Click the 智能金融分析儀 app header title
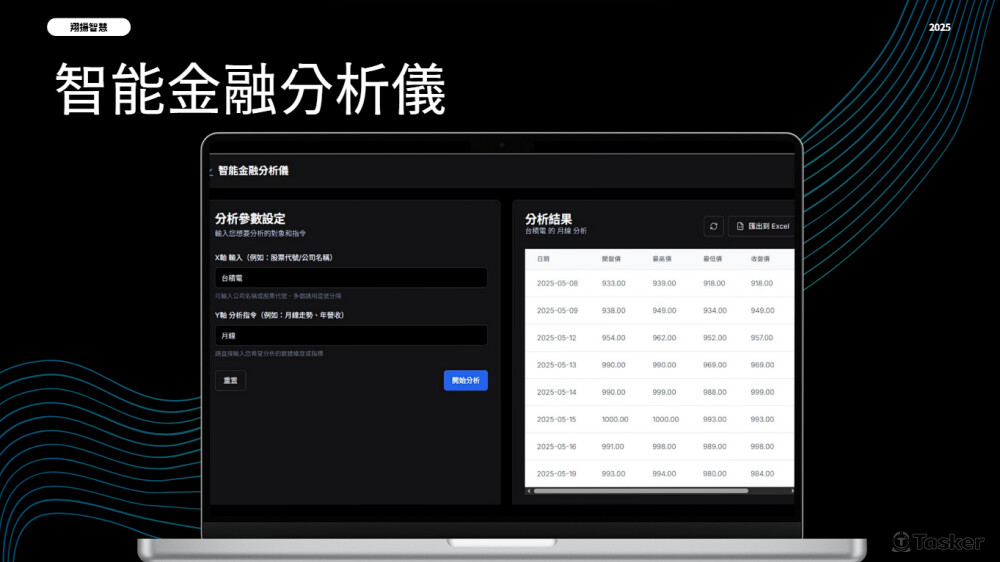This screenshot has width=1000, height=562. point(253,170)
